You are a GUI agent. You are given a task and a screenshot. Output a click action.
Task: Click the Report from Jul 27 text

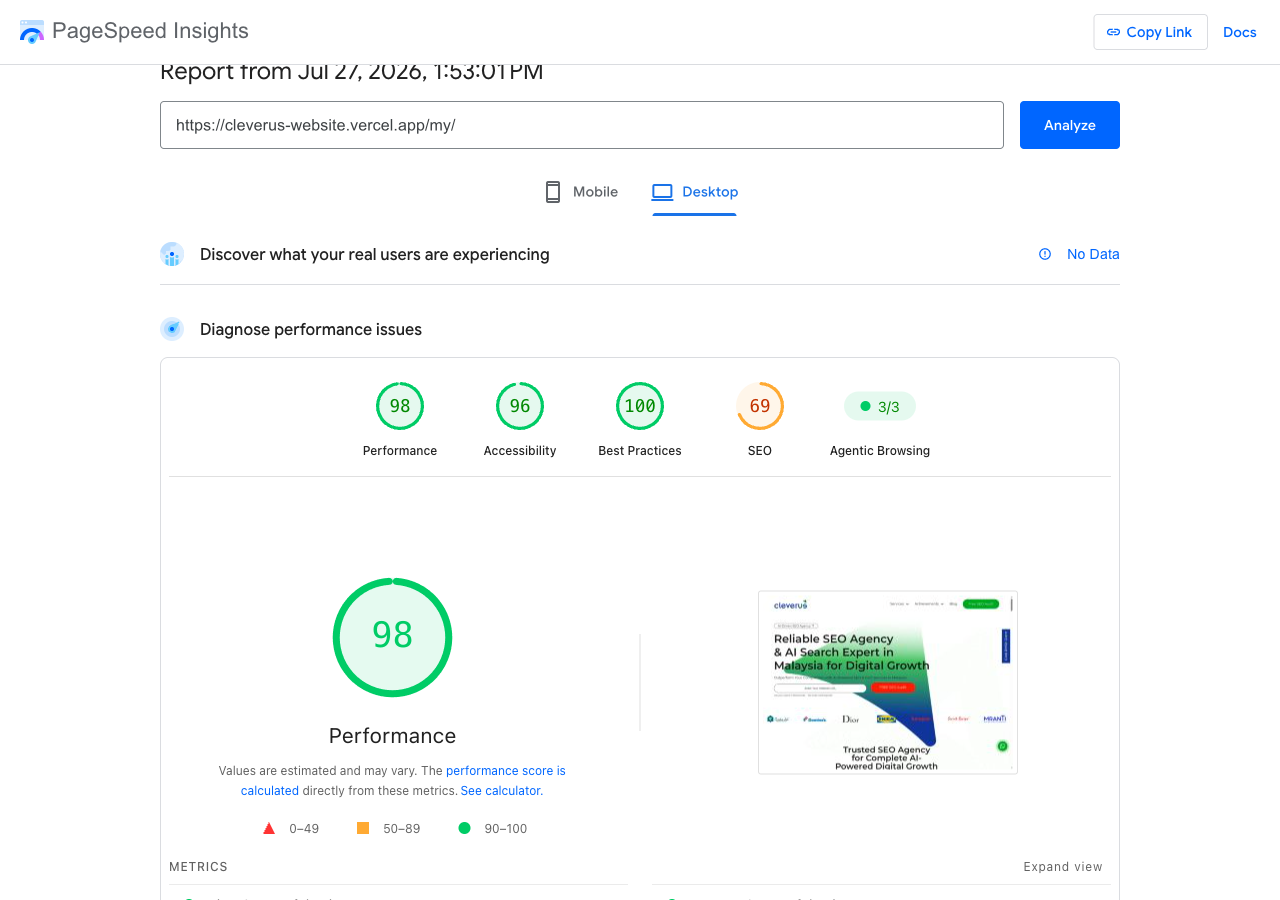(x=352, y=72)
